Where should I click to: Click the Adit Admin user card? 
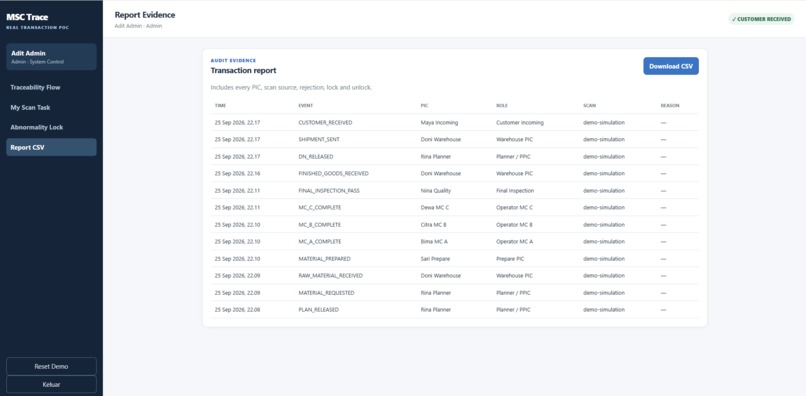coord(51,57)
